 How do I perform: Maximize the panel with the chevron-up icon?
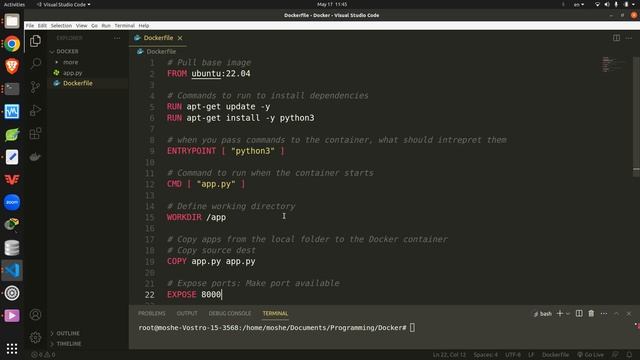tap(616, 313)
